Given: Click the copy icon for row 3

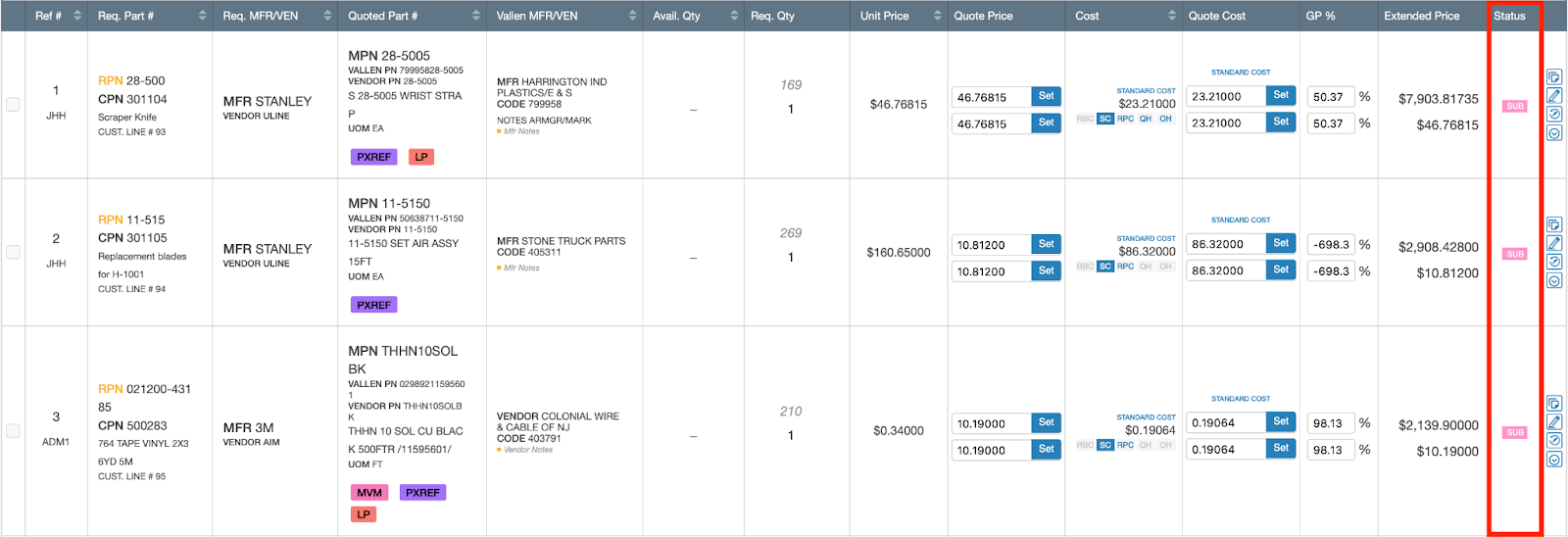Looking at the screenshot, I should click(1554, 404).
